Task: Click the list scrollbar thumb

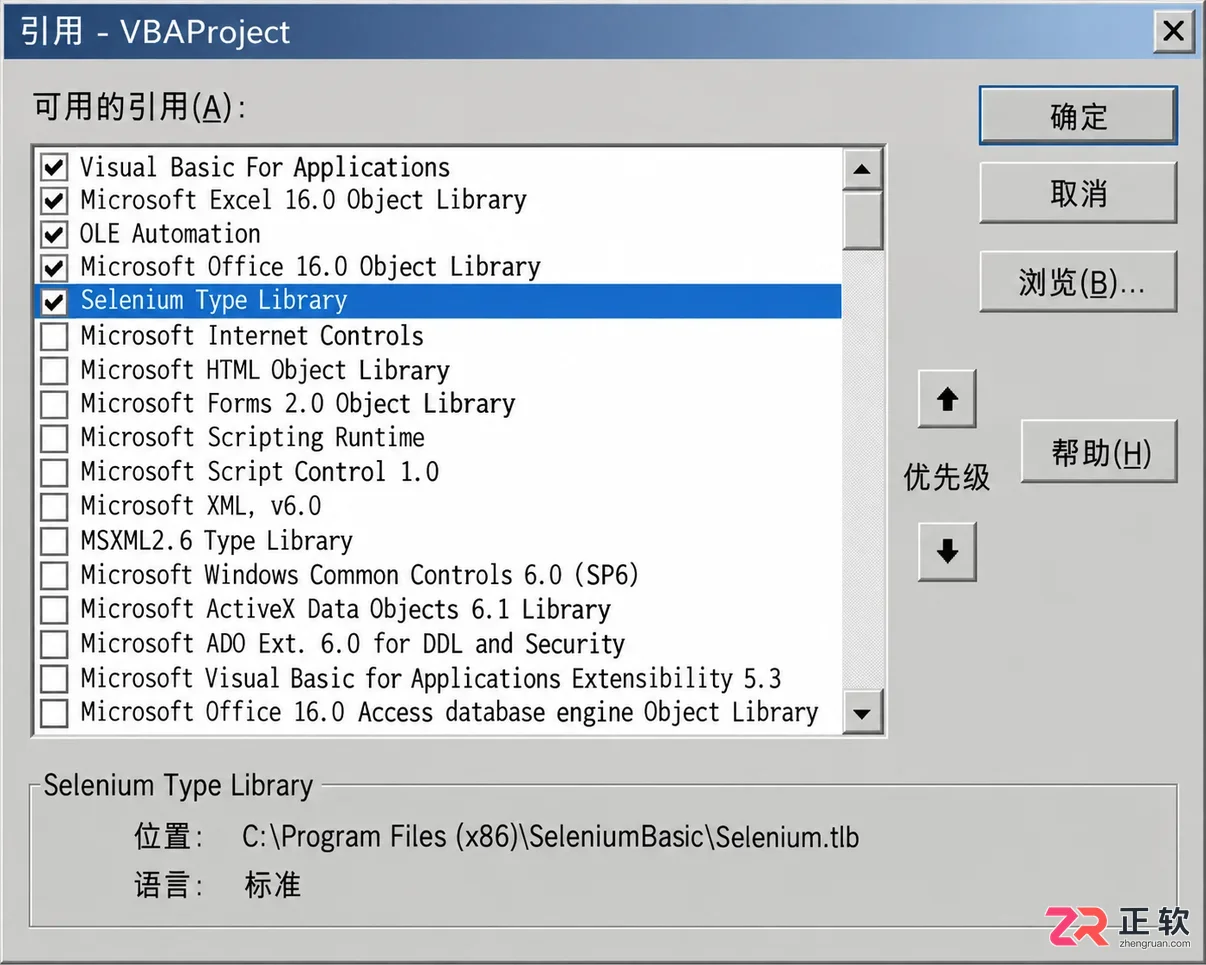Action: [862, 219]
